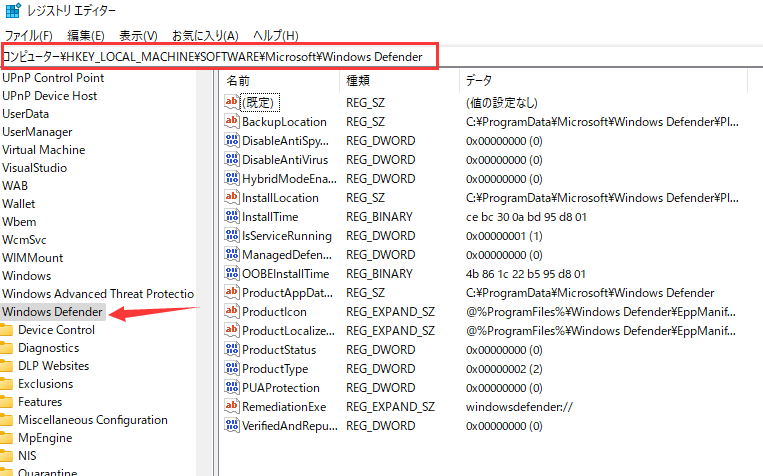Click the string icon beside ProductAppDat...
763x476 pixels.
(232, 292)
